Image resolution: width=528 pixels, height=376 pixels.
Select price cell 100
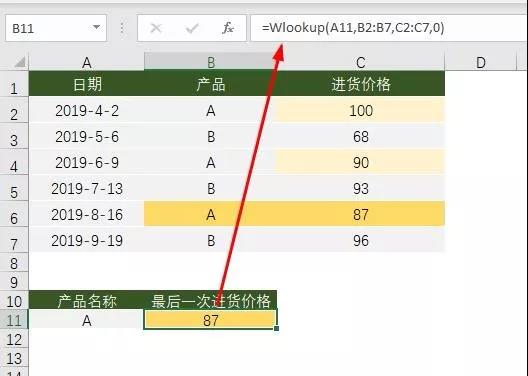pyautogui.click(x=361, y=110)
